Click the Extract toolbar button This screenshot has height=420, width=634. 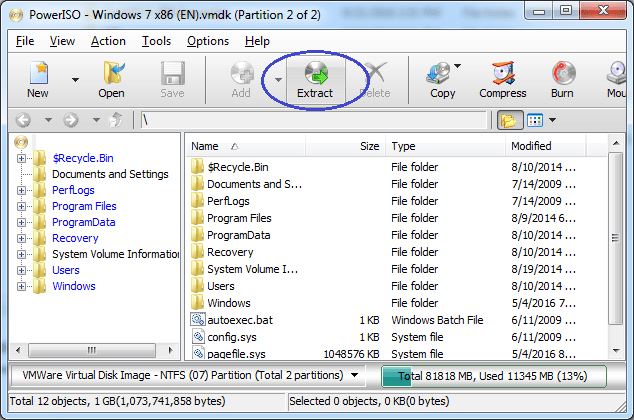[315, 80]
